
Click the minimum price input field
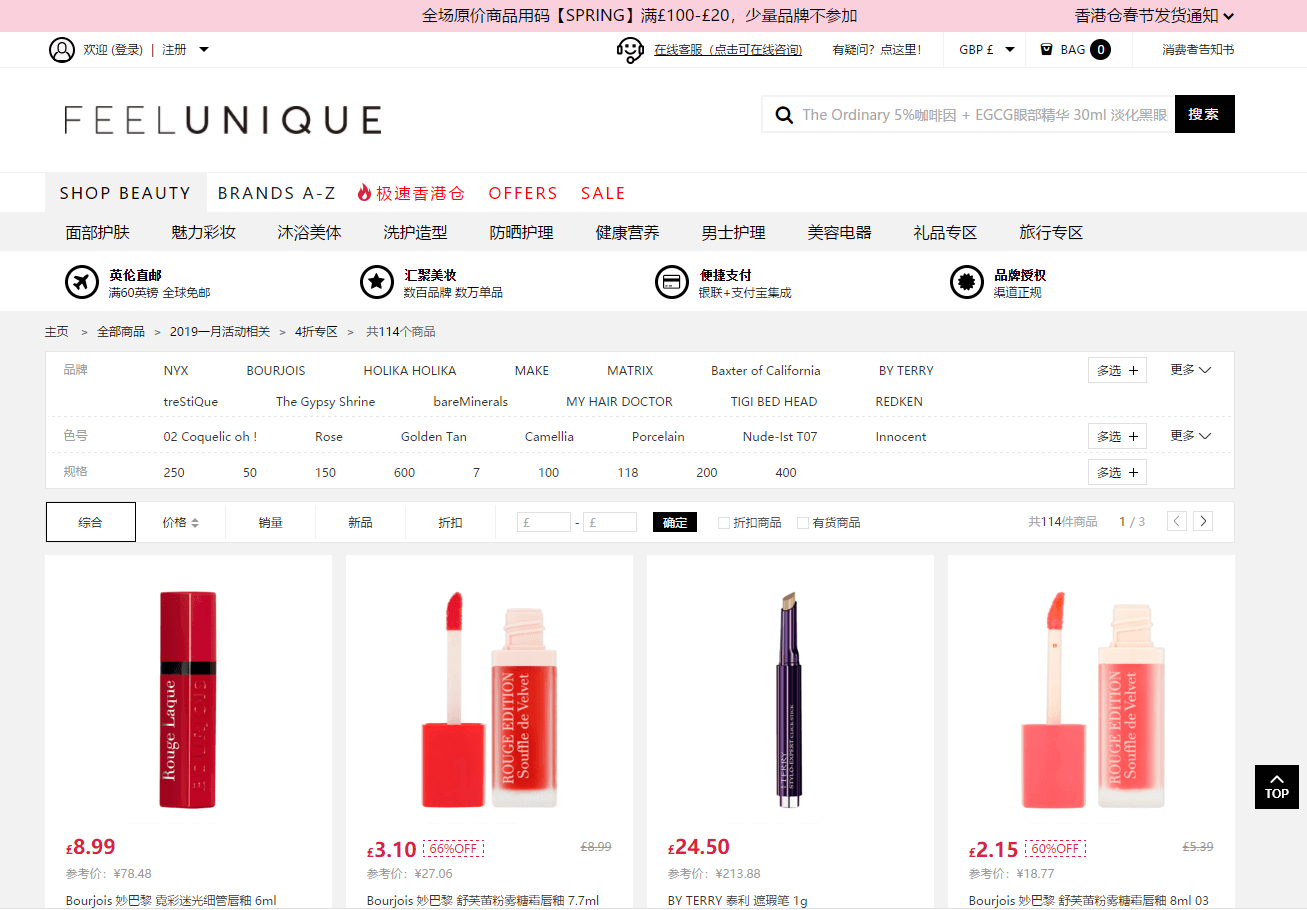[x=544, y=522]
